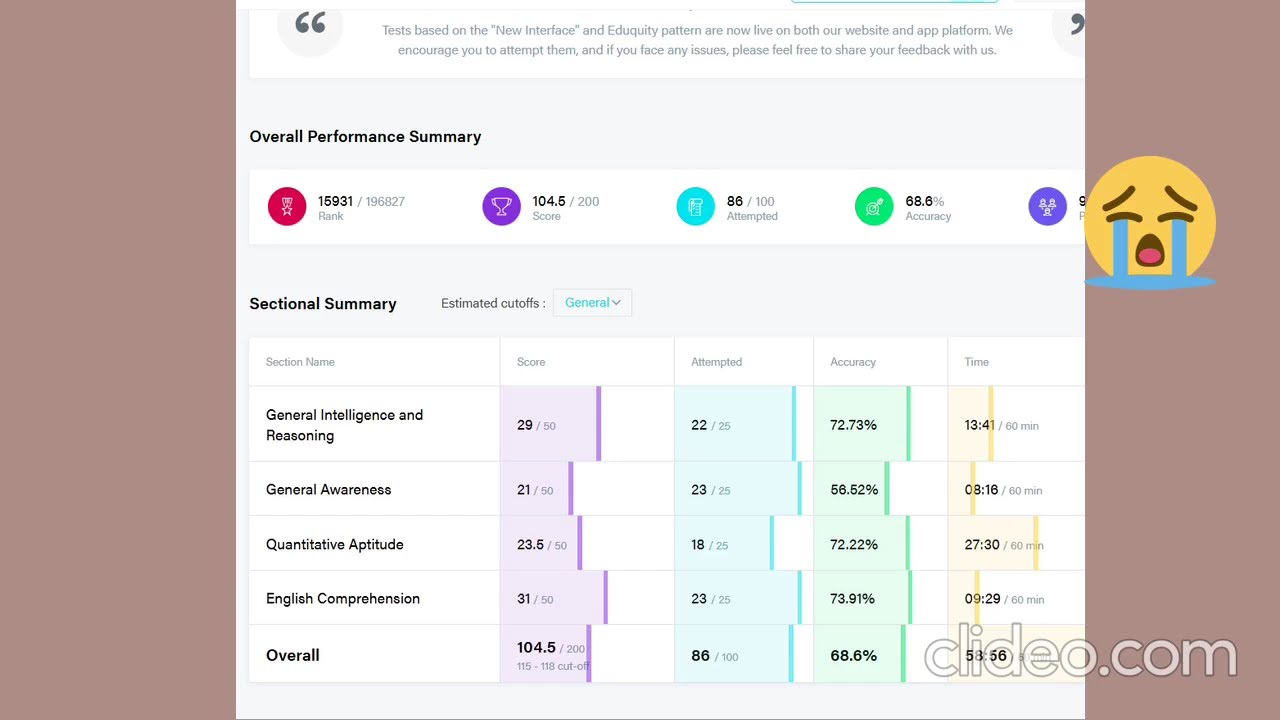Click the crying face emoji sticker

[1150, 221]
